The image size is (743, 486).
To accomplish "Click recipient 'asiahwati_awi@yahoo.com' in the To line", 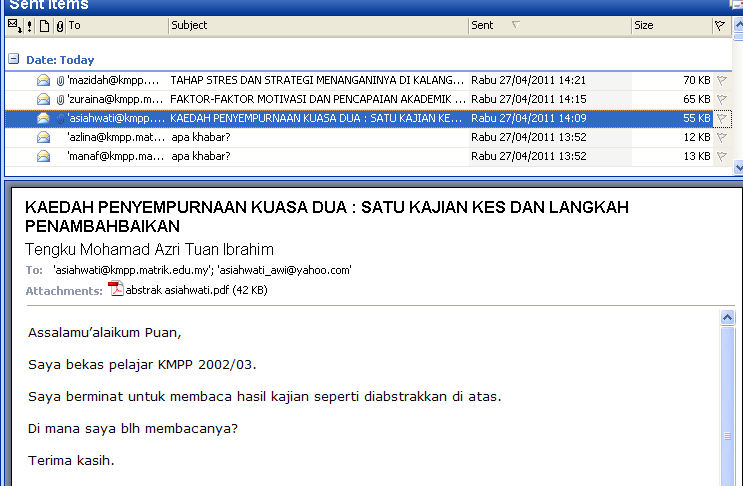I will 284,270.
